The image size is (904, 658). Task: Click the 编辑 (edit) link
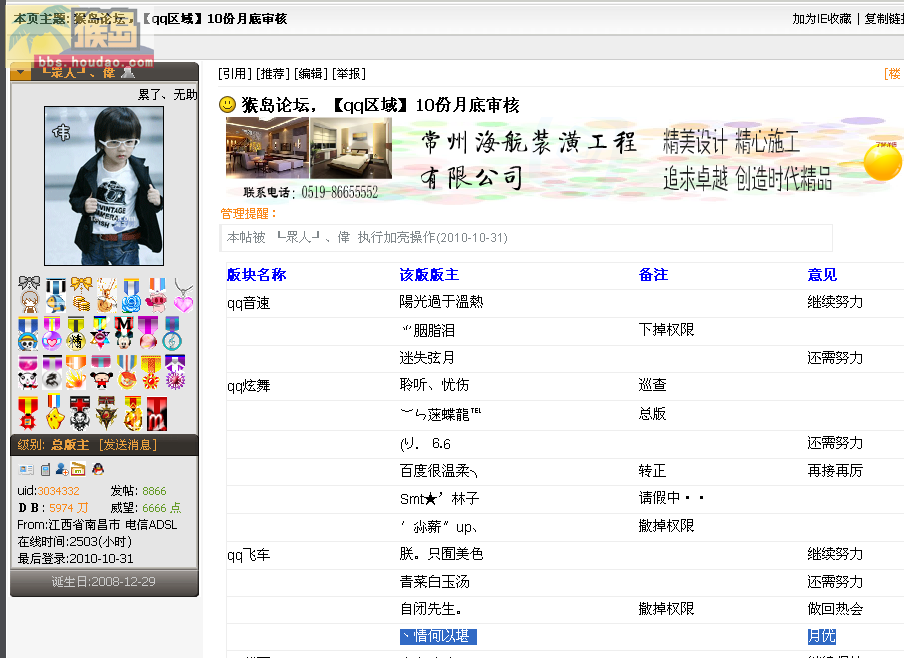pyautogui.click(x=311, y=74)
